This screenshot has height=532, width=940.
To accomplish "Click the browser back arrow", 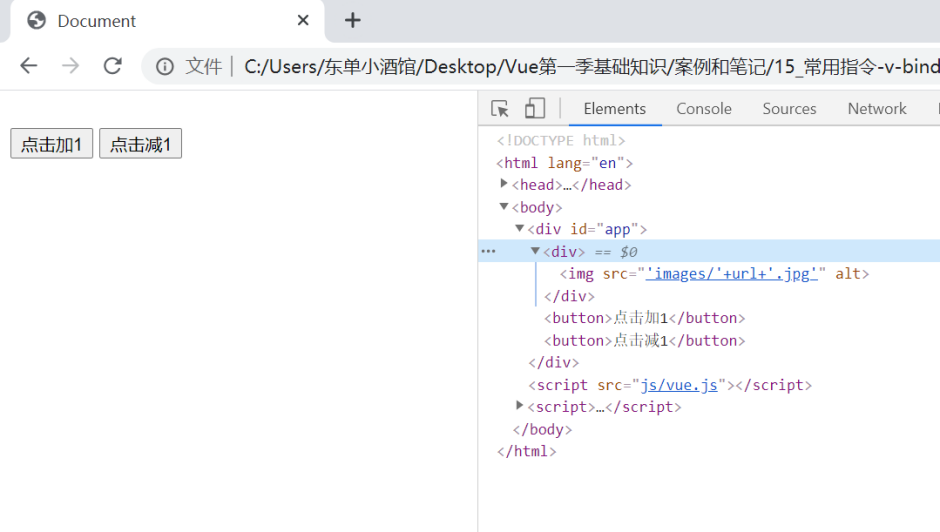I will [x=29, y=65].
